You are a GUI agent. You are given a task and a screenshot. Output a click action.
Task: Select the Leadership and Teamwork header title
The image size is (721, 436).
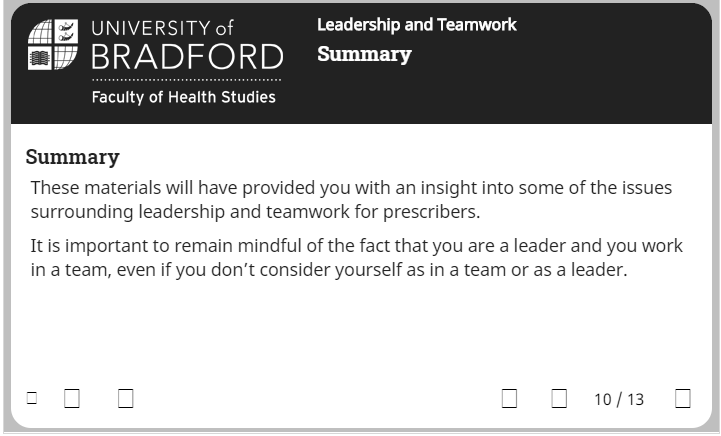[417, 24]
